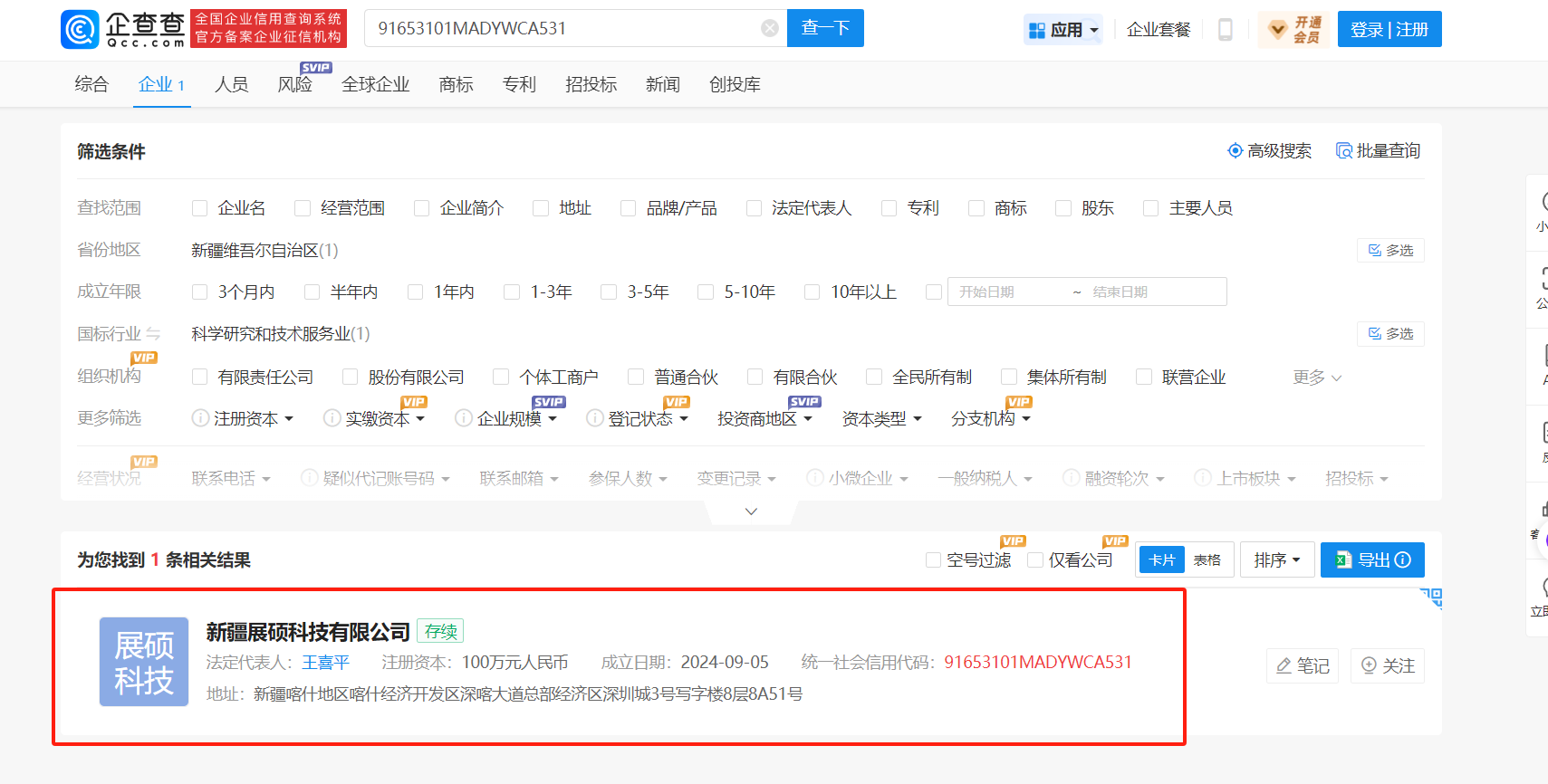Open the 资本类型 dropdown
Image resolution: width=1548 pixels, height=784 pixels.
(x=882, y=419)
